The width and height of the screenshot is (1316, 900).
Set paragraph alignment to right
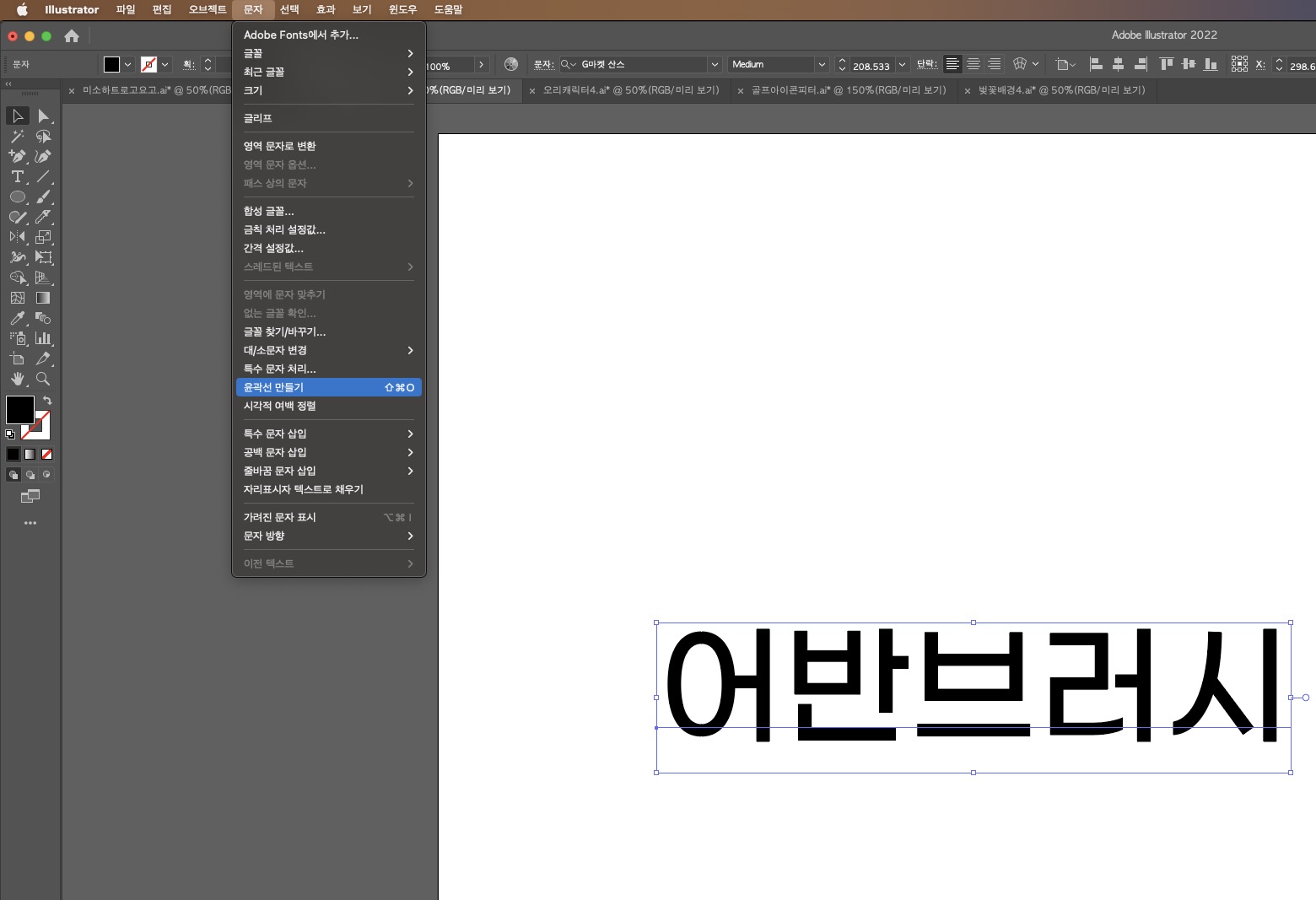[995, 64]
